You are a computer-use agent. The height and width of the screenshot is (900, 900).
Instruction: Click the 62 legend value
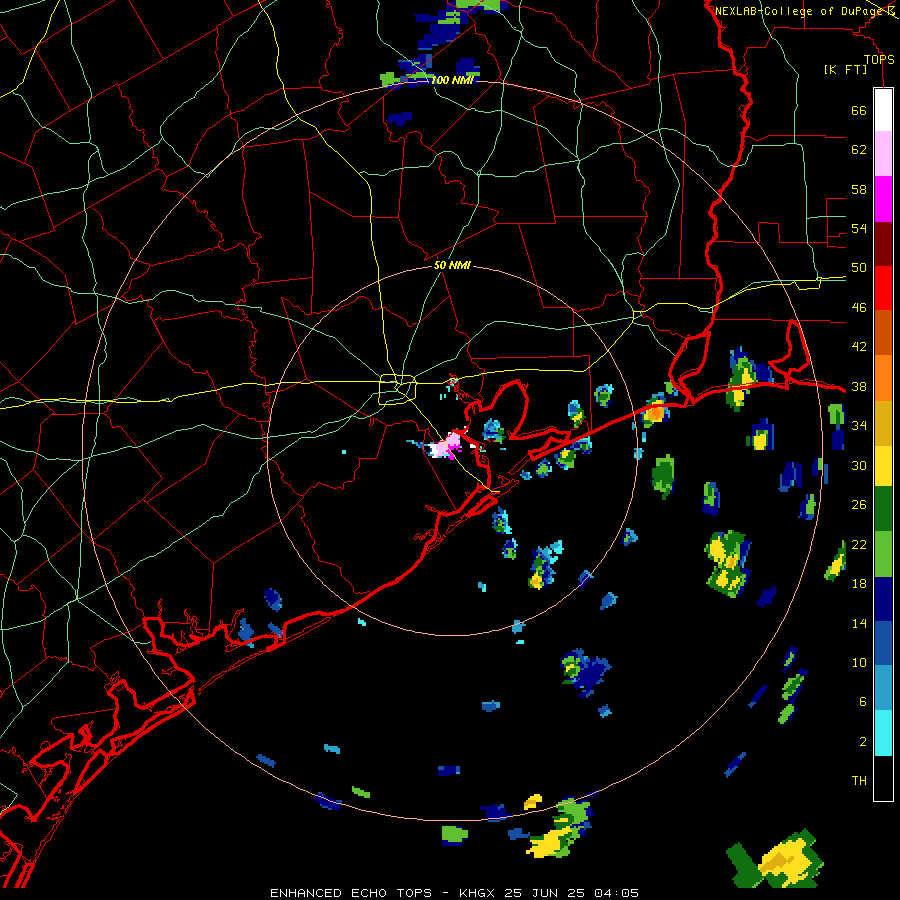coord(859,150)
